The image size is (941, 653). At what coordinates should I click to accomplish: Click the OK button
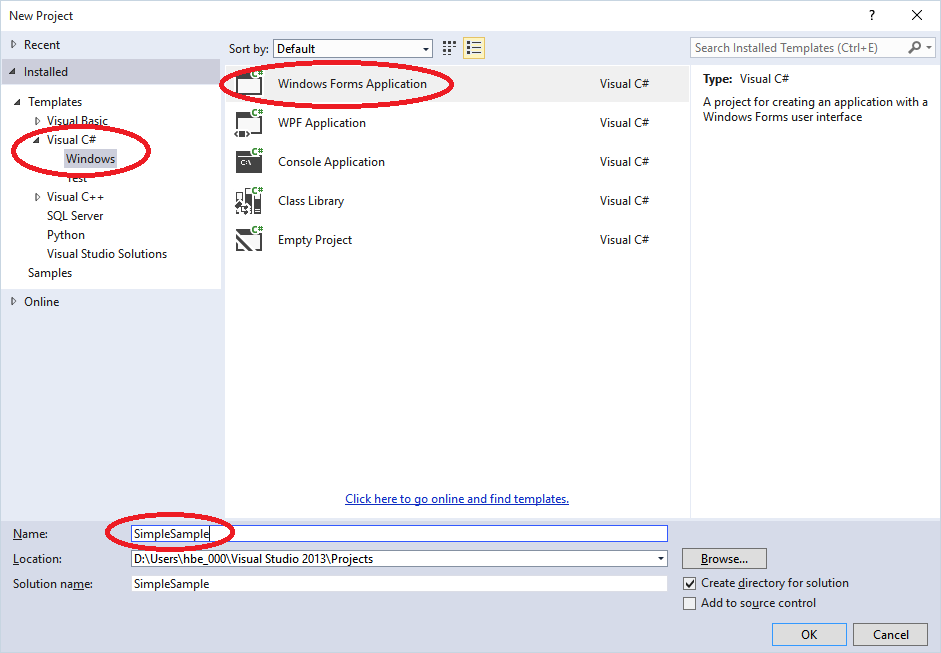[x=809, y=634]
